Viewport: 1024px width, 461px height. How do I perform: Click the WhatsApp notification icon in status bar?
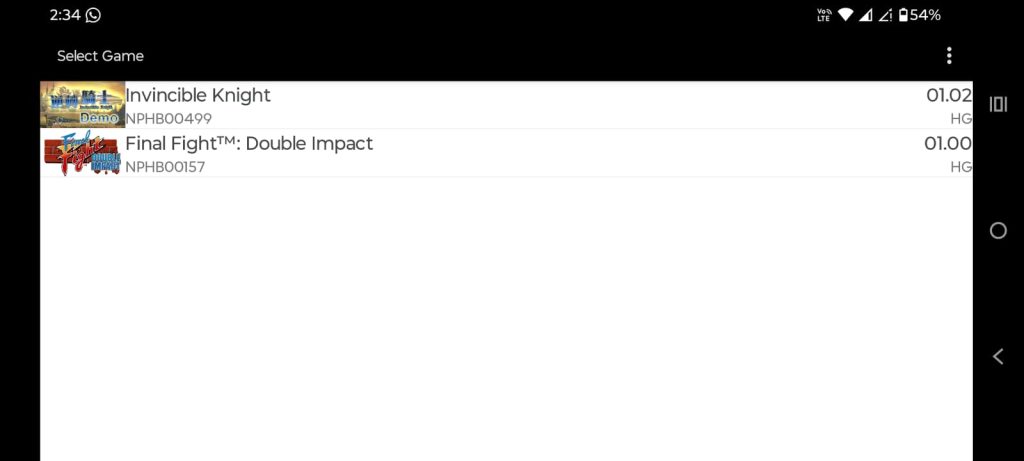[93, 15]
